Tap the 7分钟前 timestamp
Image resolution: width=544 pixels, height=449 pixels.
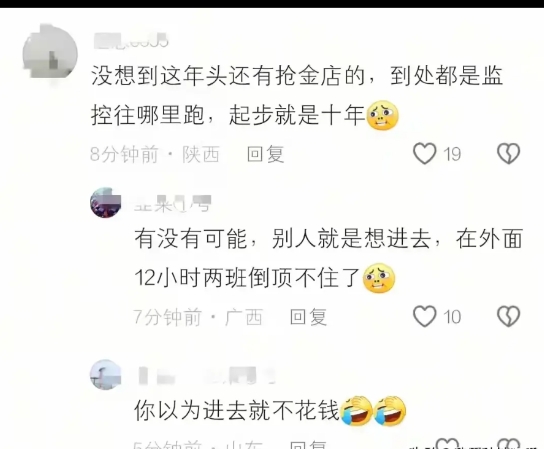coord(168,317)
